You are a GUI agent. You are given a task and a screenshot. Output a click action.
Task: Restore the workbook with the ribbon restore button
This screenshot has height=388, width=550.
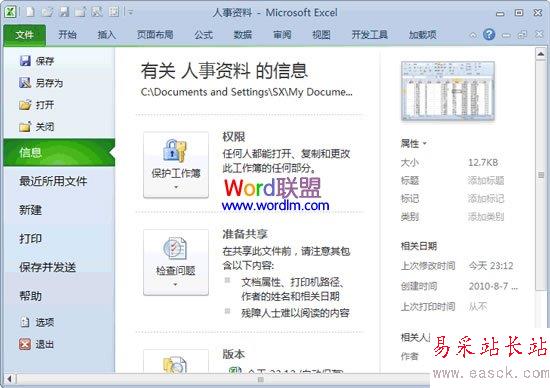522,35
